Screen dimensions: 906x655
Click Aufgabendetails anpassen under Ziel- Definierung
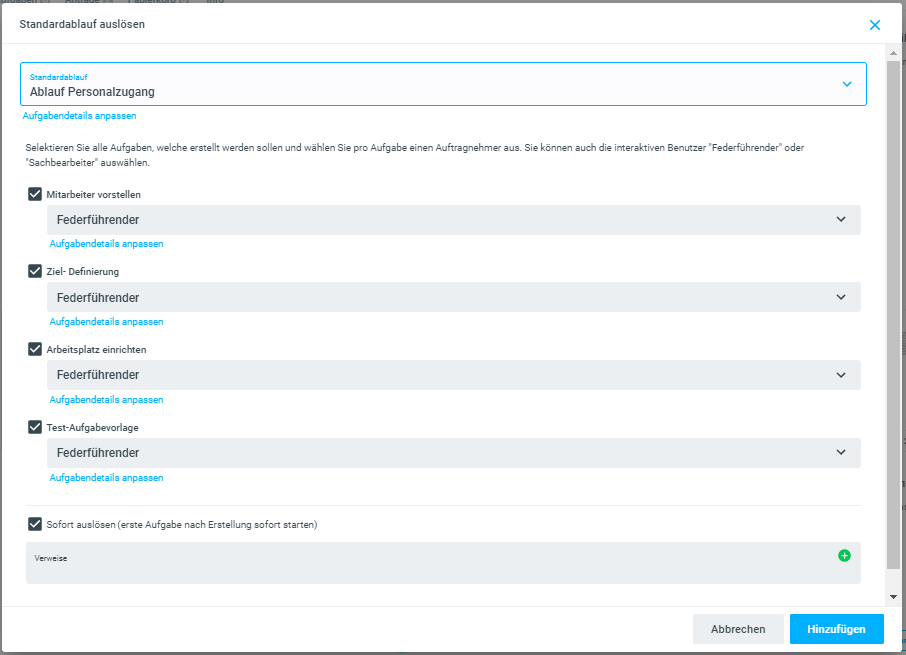coord(106,322)
